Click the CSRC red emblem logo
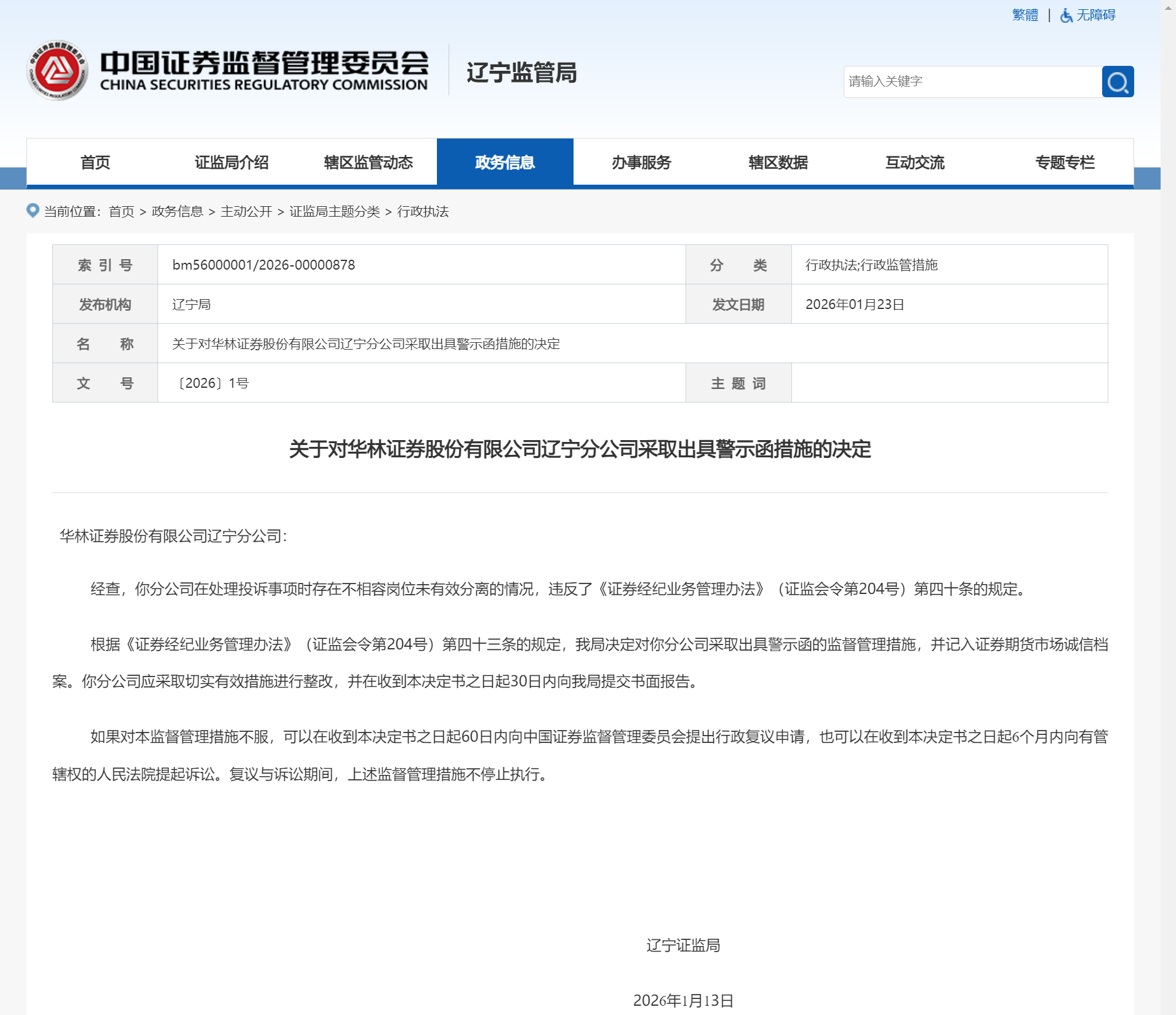Viewport: 1176px width, 1015px height. click(57, 71)
